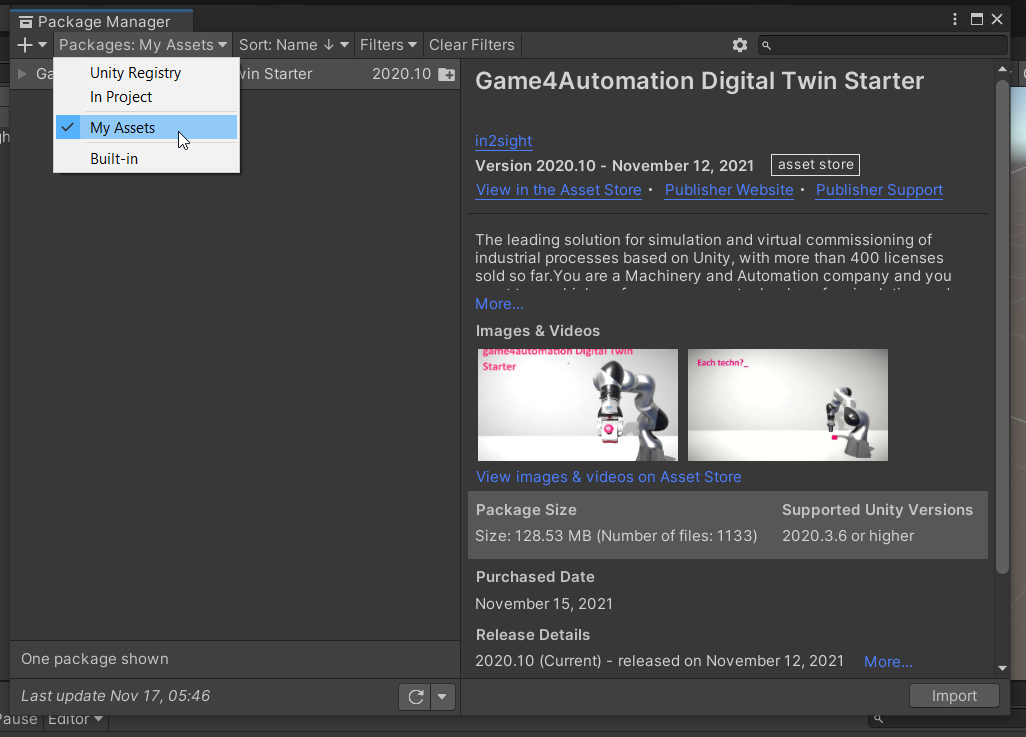Click the Import button
Image resolution: width=1026 pixels, height=737 pixels.
tap(954, 696)
